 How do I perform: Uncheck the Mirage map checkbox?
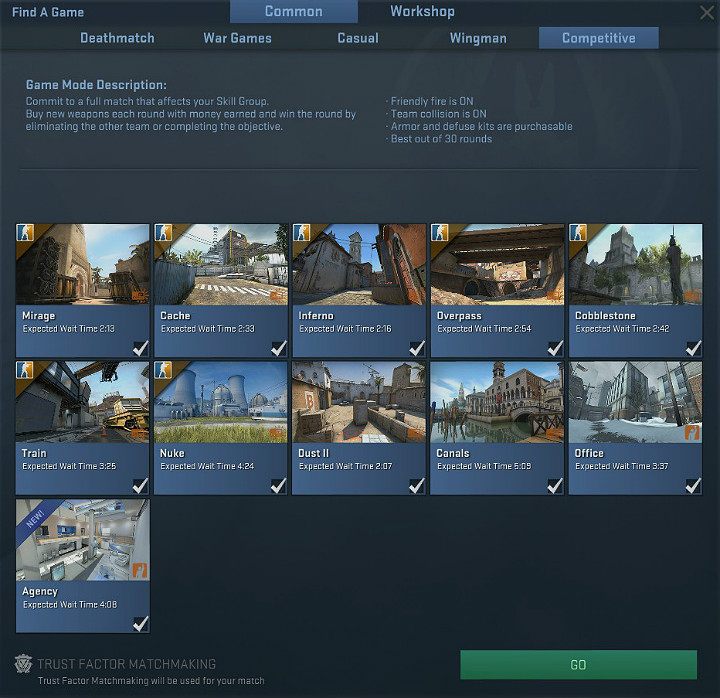click(140, 348)
